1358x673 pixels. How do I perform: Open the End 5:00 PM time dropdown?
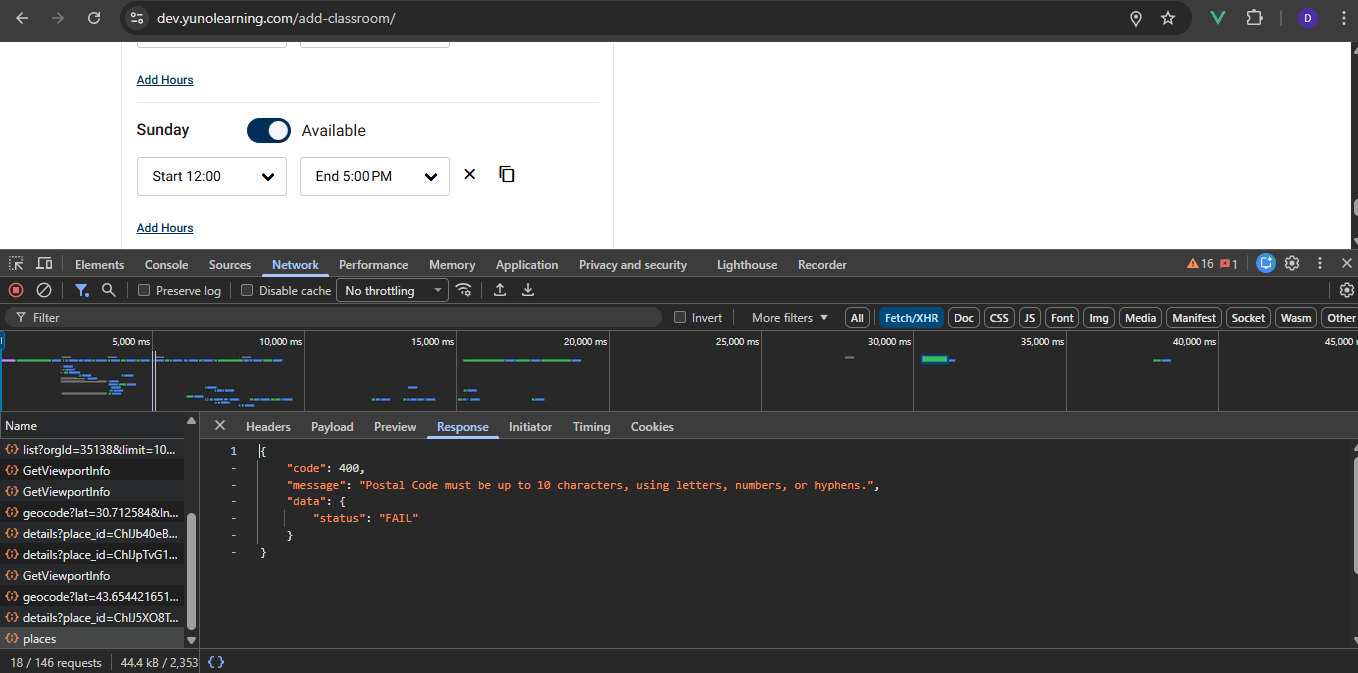(375, 176)
